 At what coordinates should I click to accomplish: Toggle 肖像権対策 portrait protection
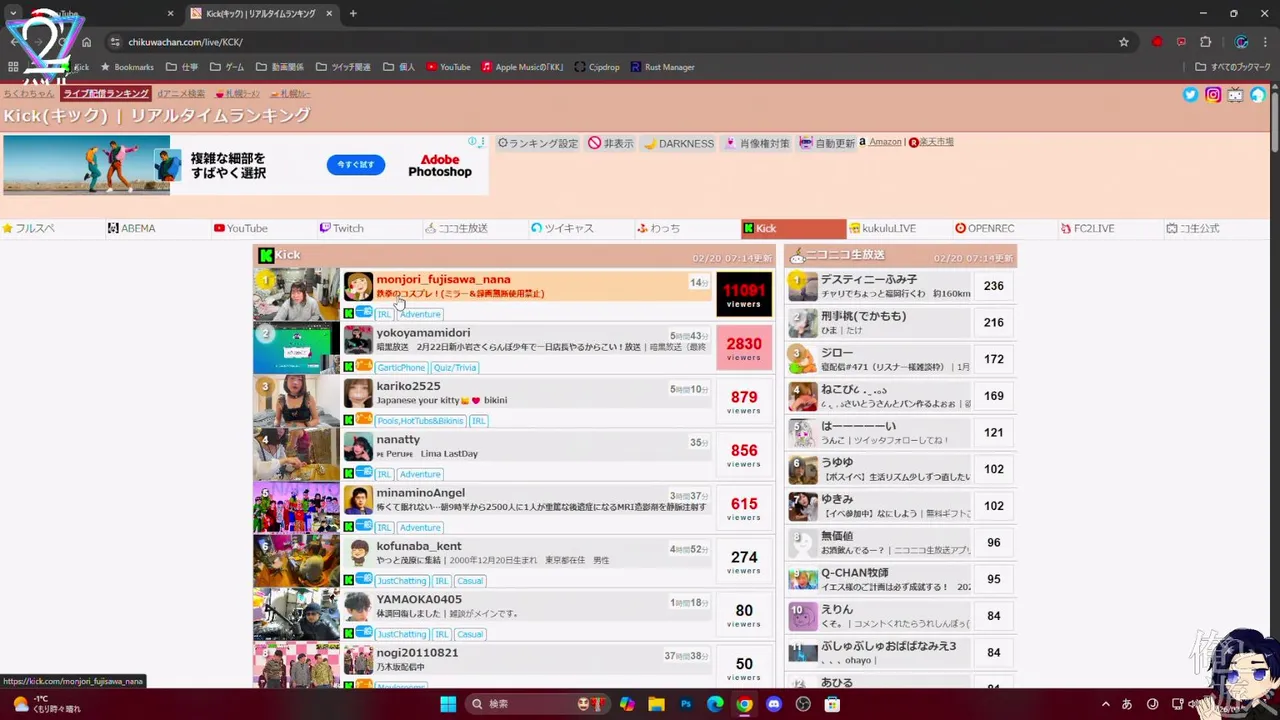point(757,143)
